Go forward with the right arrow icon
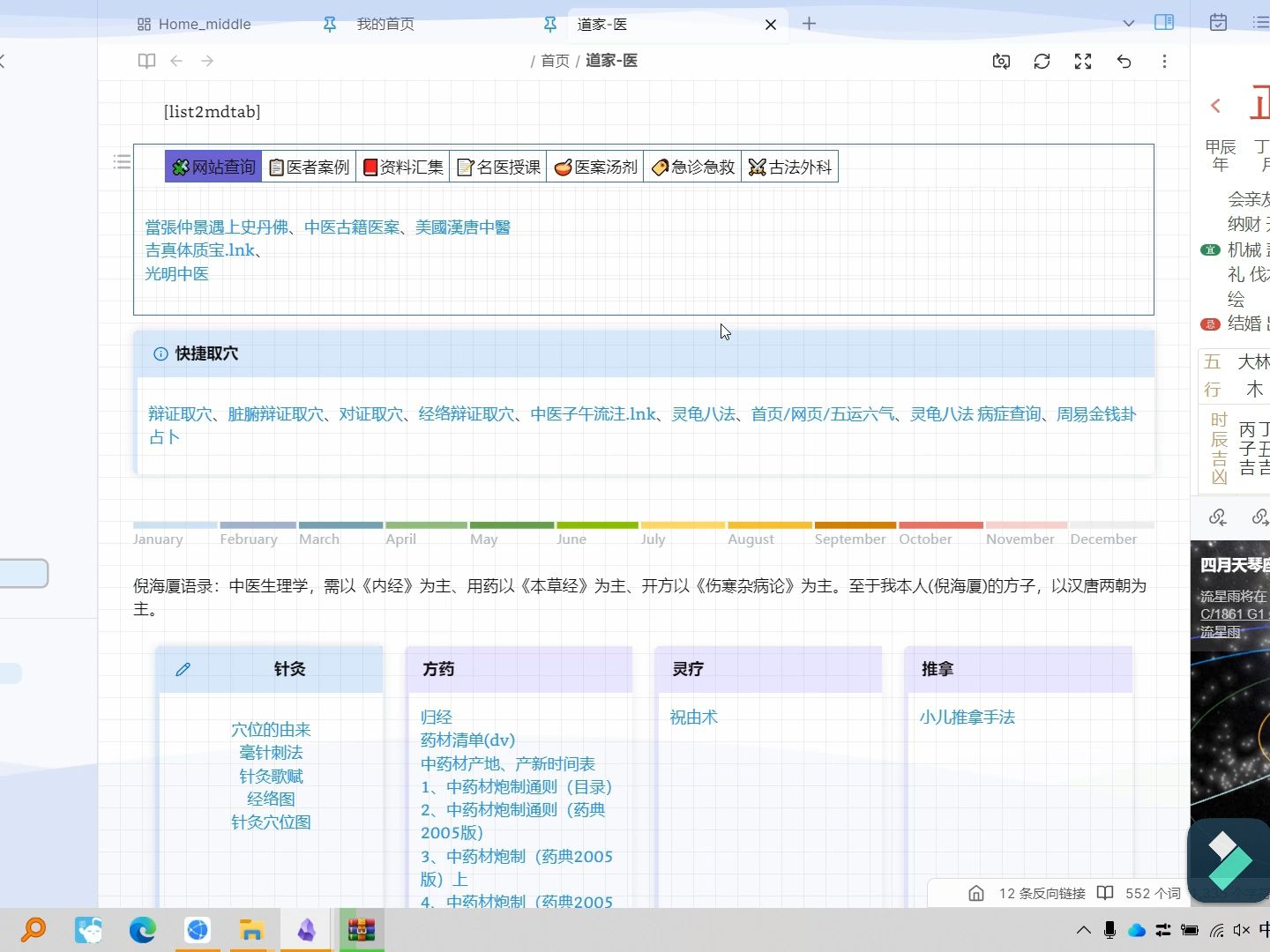 tap(207, 61)
